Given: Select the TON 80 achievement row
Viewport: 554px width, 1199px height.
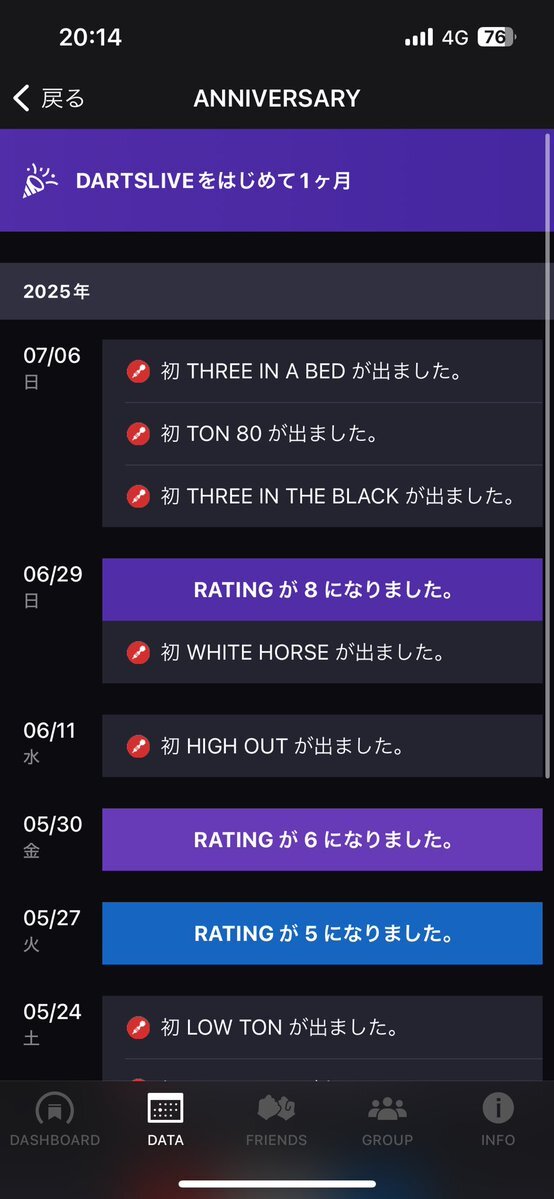Looking at the screenshot, I should (x=322, y=434).
